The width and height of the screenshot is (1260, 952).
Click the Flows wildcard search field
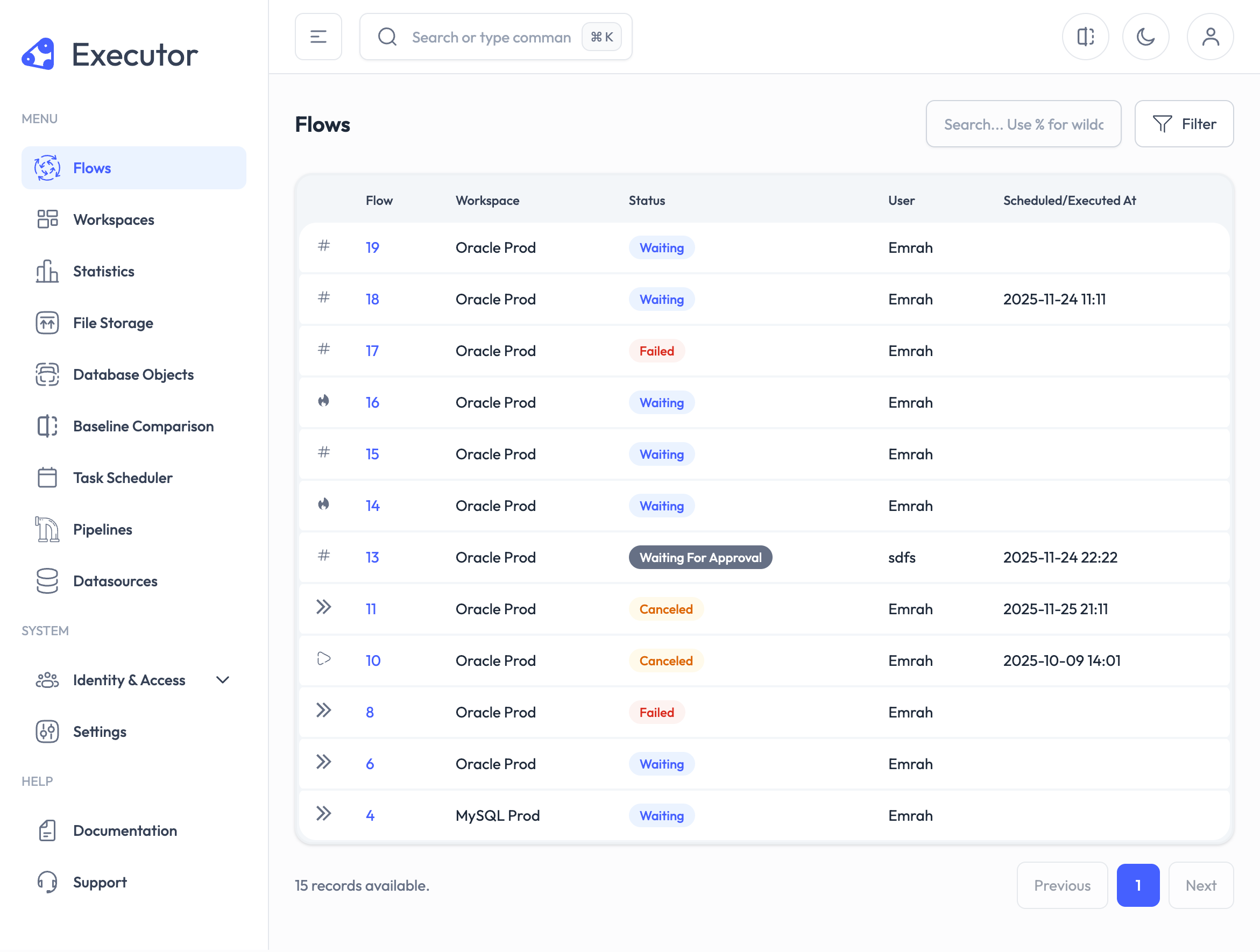[x=1023, y=124]
